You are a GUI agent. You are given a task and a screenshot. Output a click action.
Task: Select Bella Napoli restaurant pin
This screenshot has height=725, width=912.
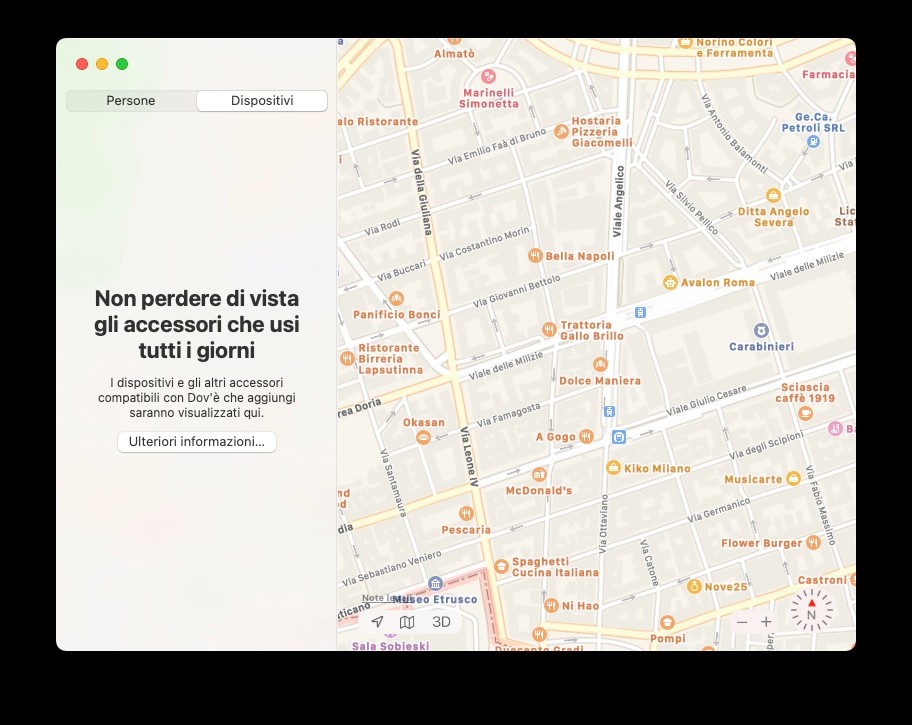535,255
